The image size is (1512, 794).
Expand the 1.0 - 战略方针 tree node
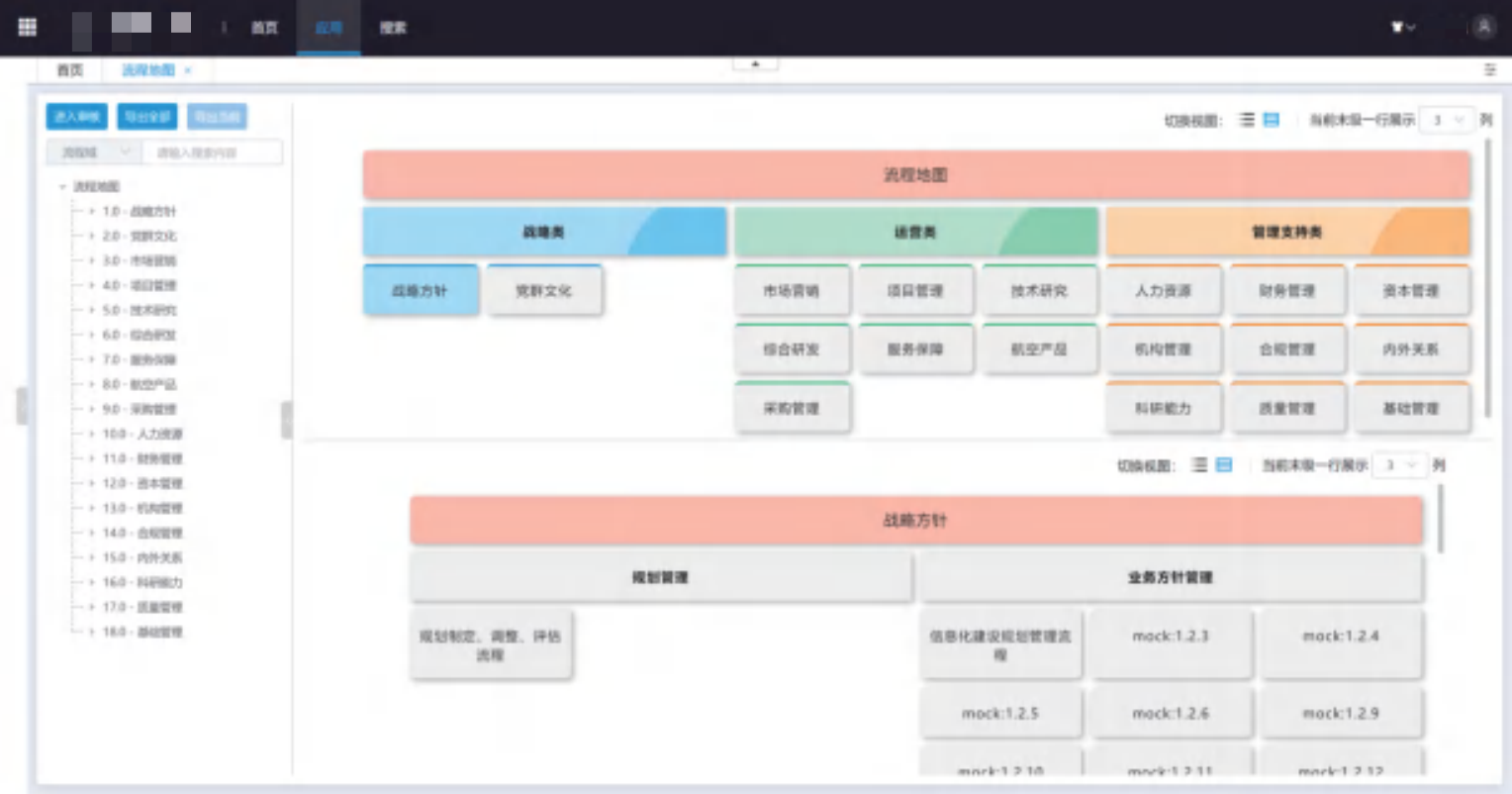click(92, 211)
